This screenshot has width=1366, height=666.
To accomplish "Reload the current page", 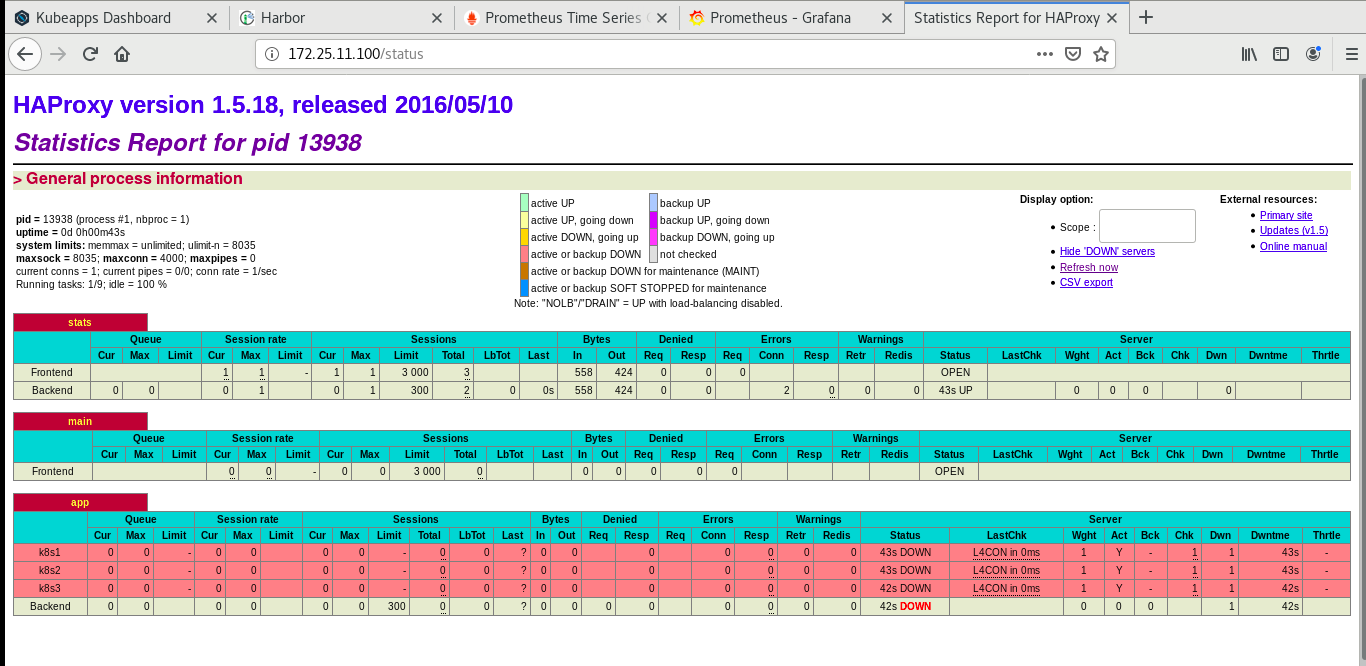I will 90,54.
